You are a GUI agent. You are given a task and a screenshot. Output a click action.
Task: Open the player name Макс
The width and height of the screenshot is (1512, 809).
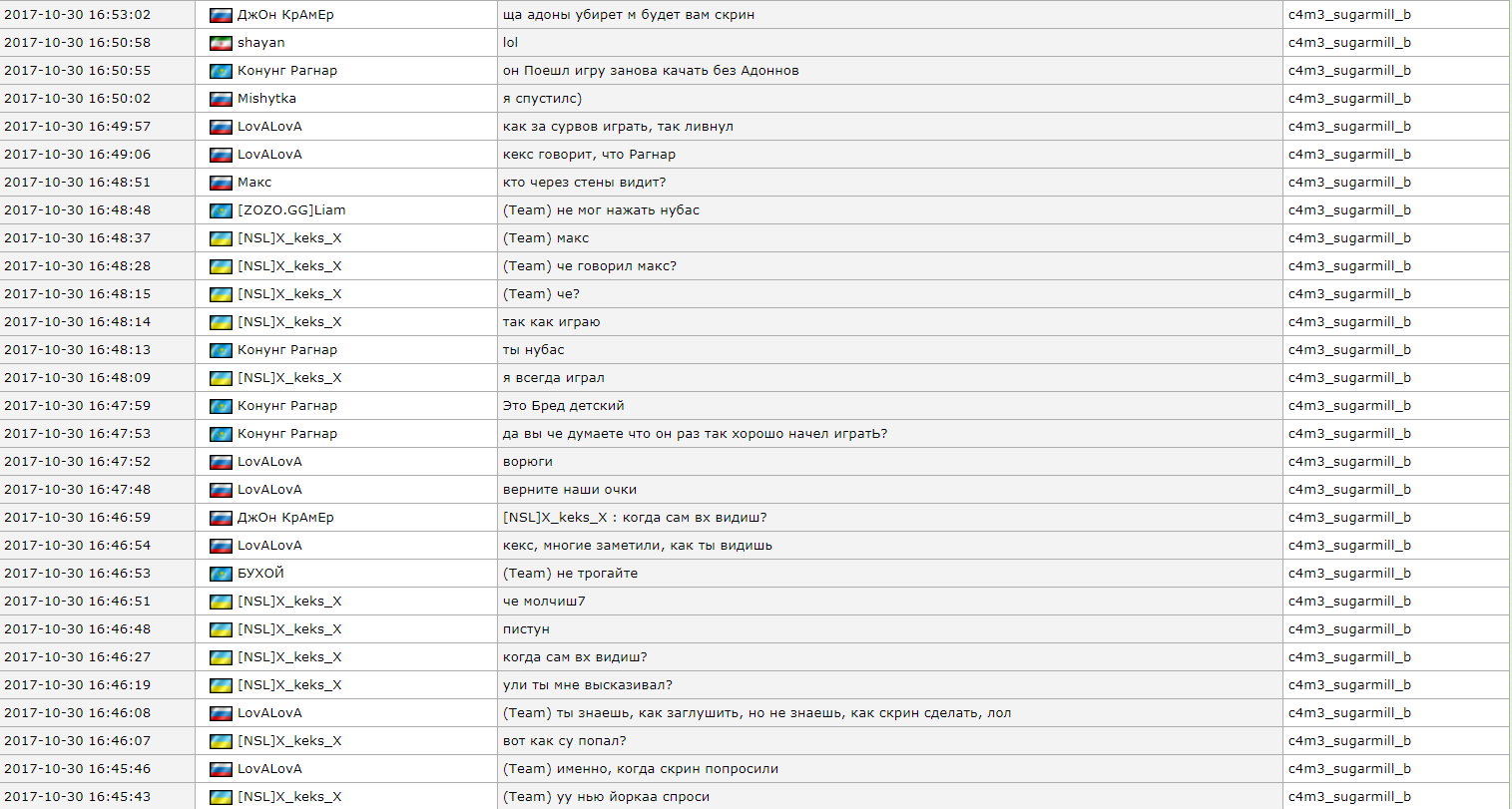click(254, 183)
